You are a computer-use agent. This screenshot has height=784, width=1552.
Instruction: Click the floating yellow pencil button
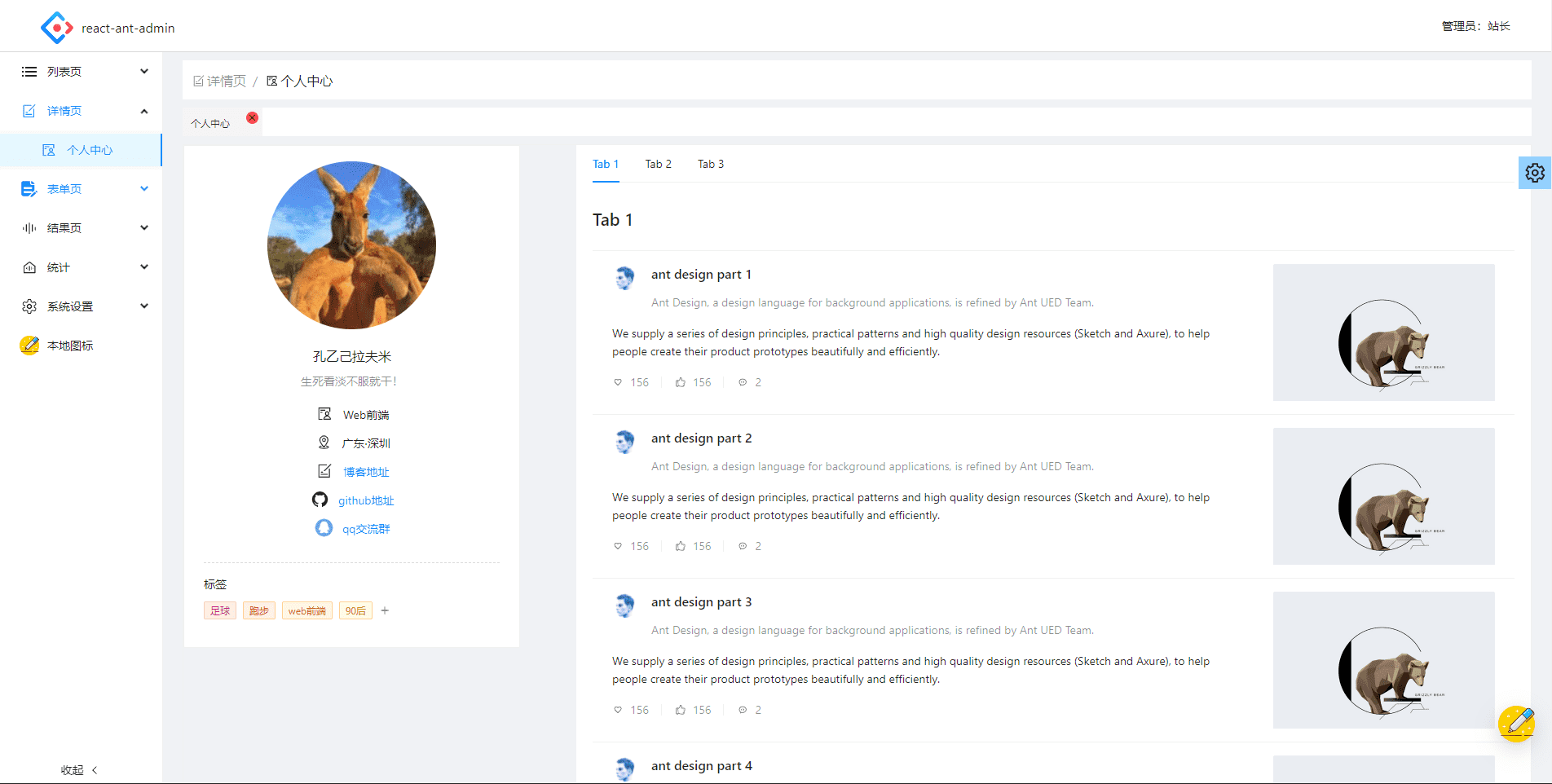[1517, 724]
